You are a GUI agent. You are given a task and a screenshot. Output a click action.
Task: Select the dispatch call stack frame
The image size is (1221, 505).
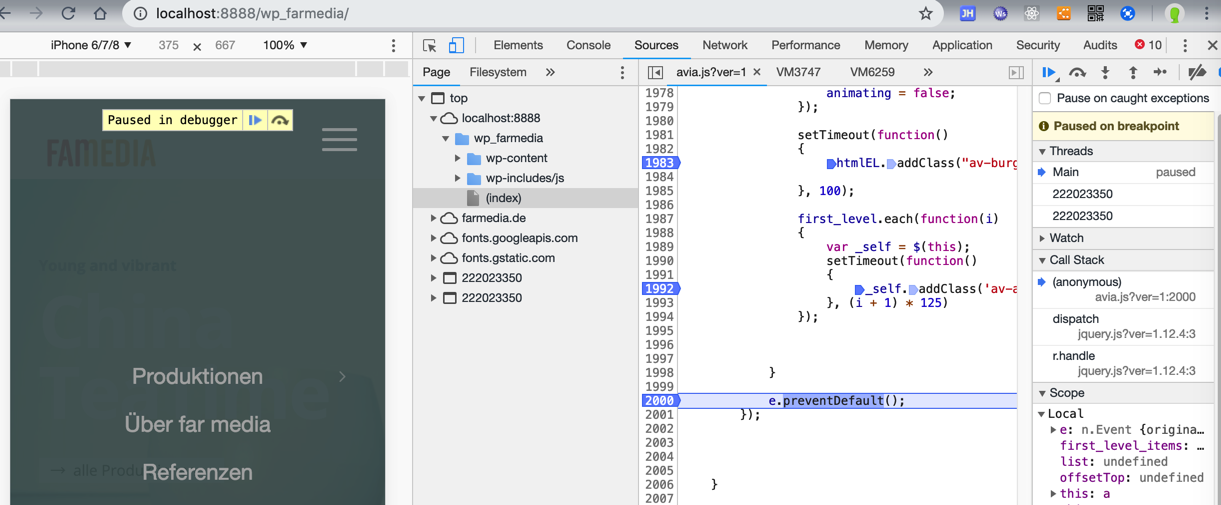1075,319
